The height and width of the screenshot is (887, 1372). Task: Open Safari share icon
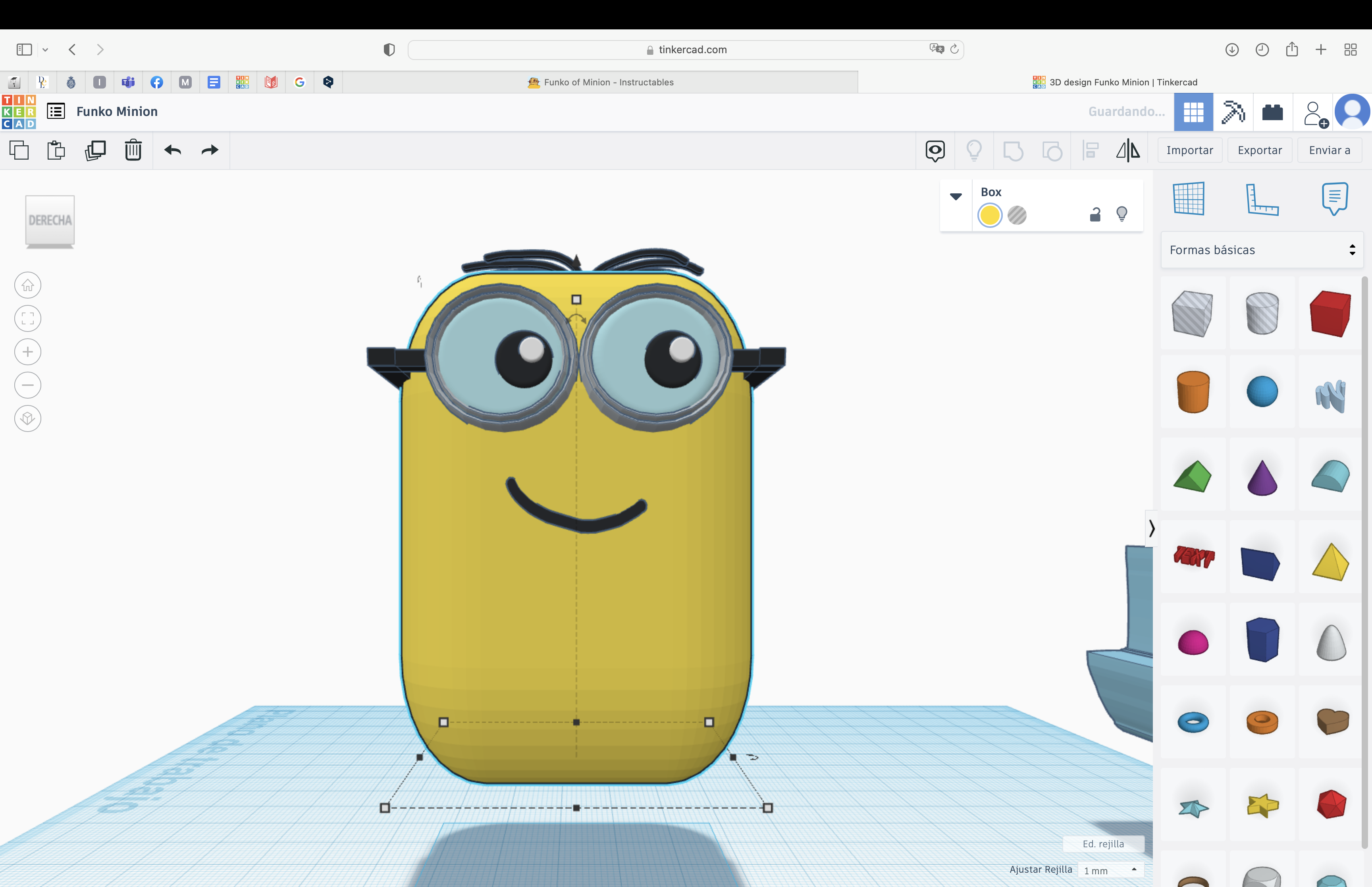pyautogui.click(x=1291, y=49)
